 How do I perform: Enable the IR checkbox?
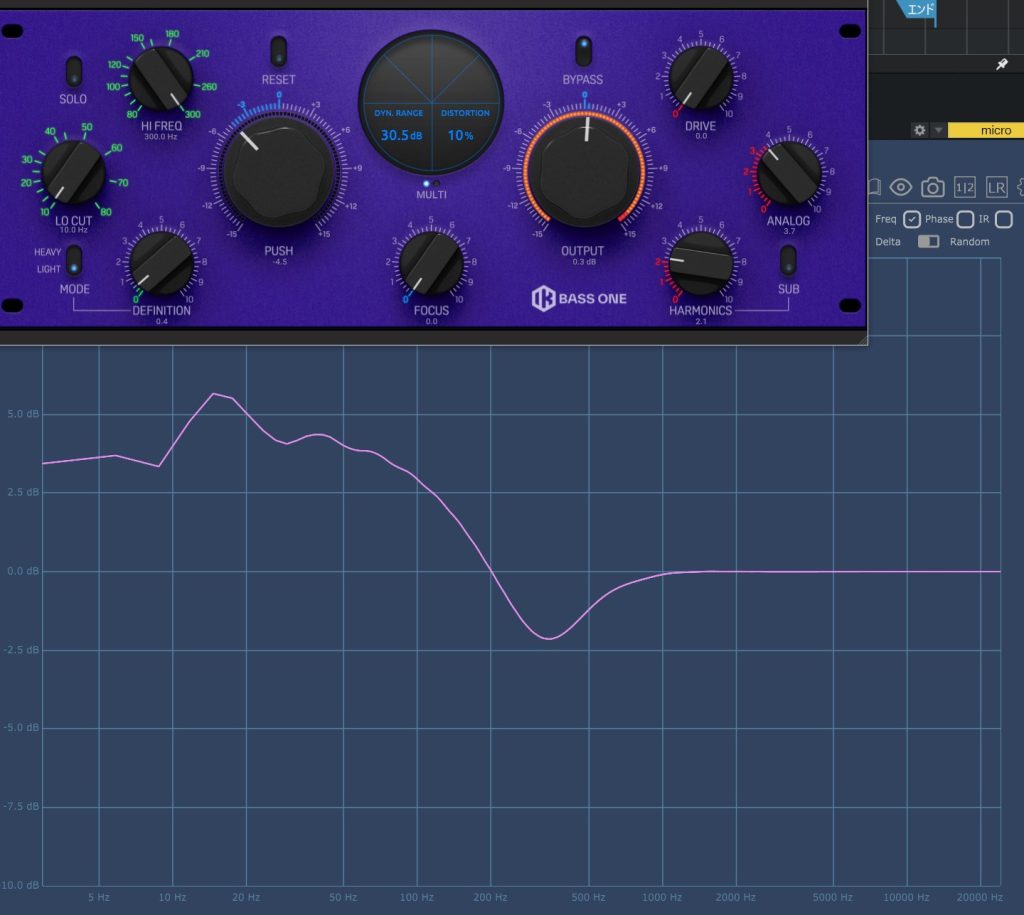click(x=1004, y=219)
